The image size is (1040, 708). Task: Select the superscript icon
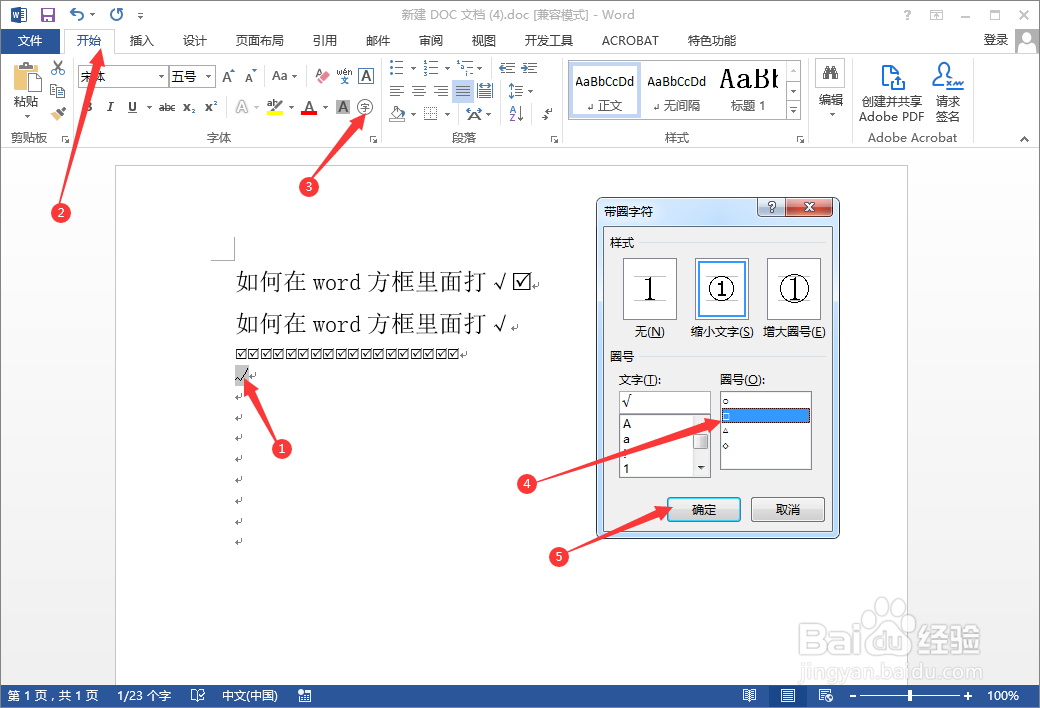pos(211,107)
